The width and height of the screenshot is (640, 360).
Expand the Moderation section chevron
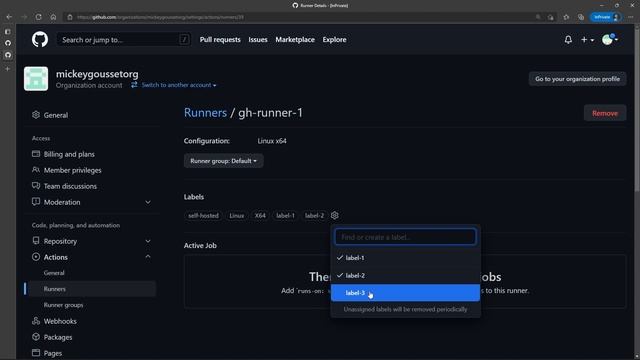click(148, 202)
